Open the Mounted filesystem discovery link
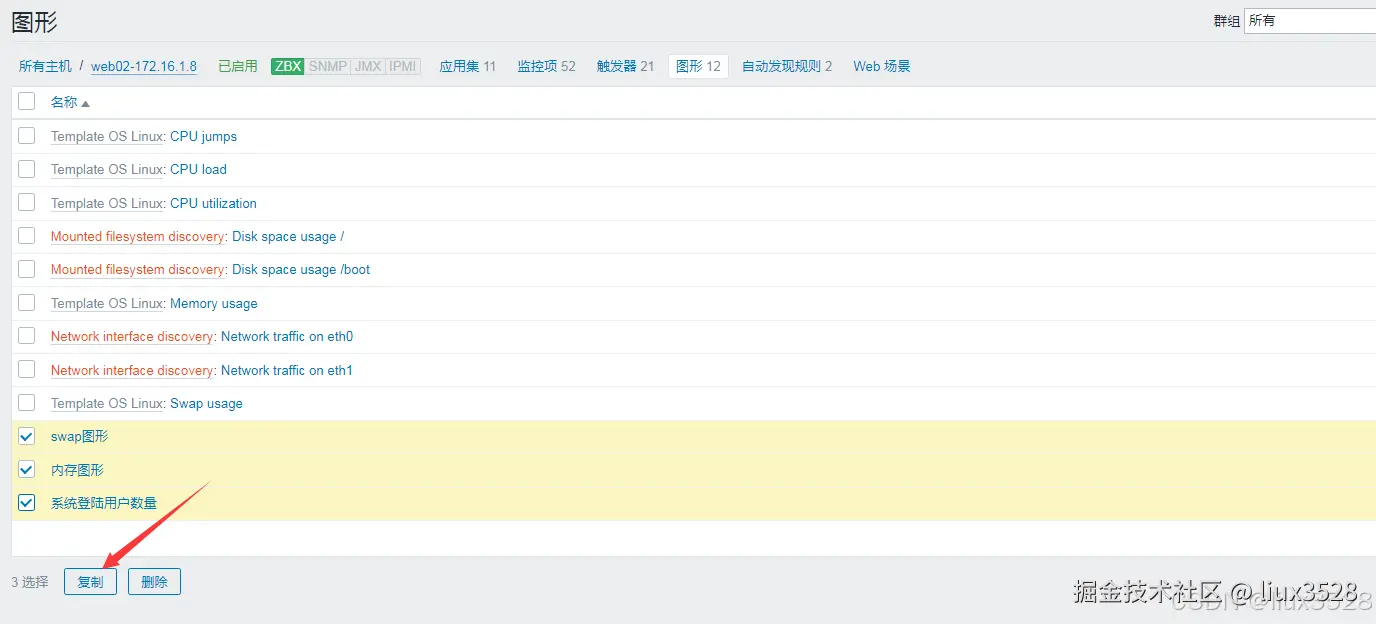This screenshot has width=1376, height=624. click(x=137, y=236)
